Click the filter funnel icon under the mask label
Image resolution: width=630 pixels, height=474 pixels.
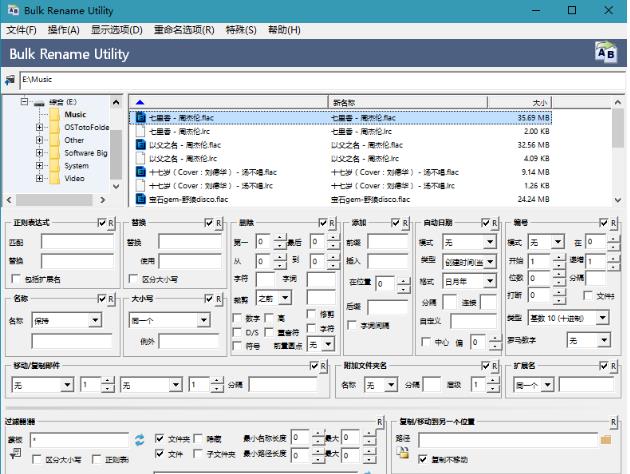click(x=15, y=454)
